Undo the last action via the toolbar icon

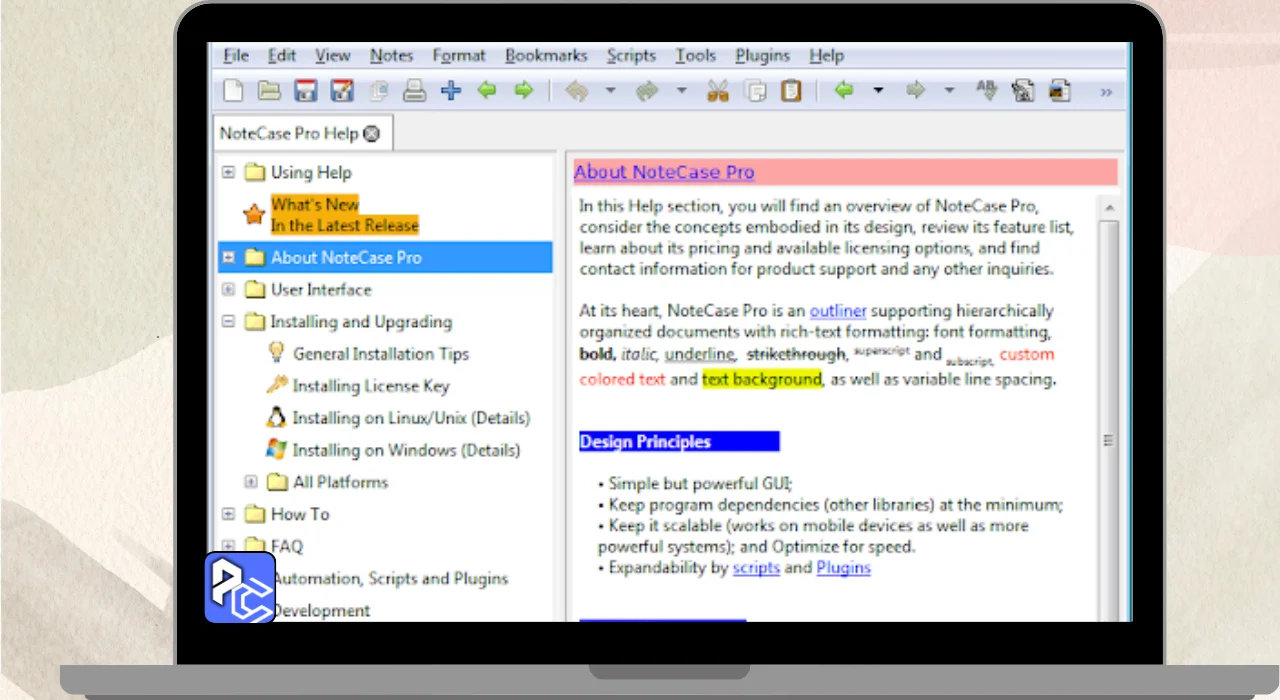click(x=576, y=91)
